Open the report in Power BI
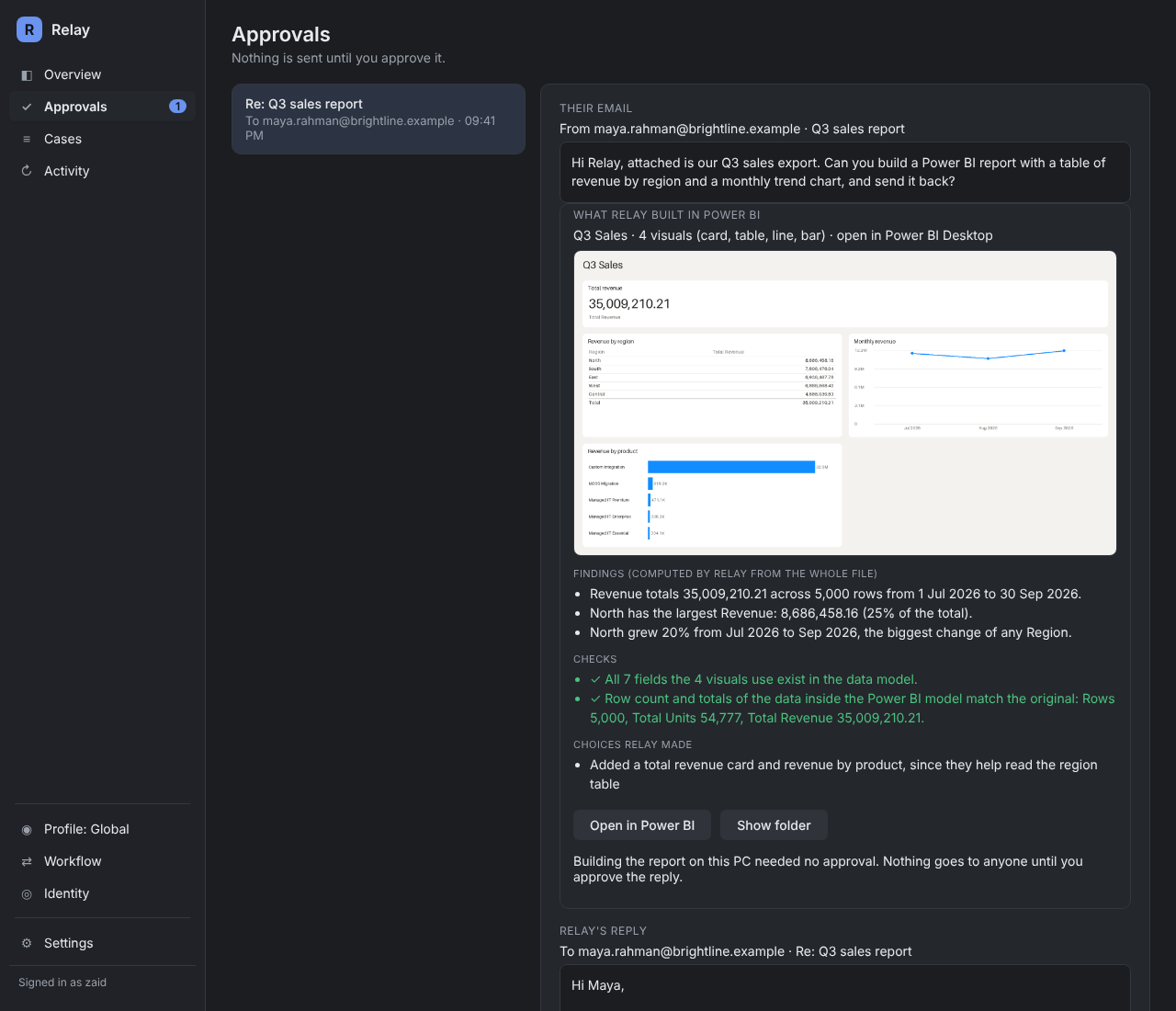 coord(642,825)
